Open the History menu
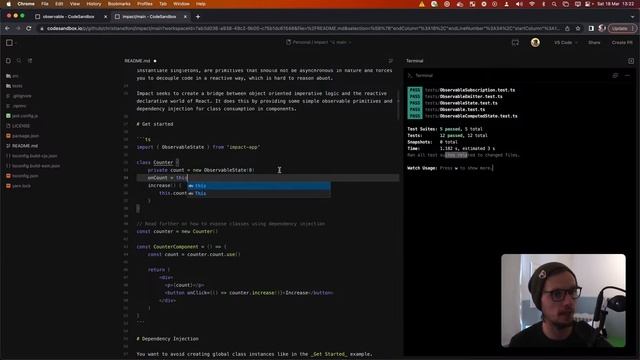The width and height of the screenshot is (640, 360). pyautogui.click(x=93, y=4)
